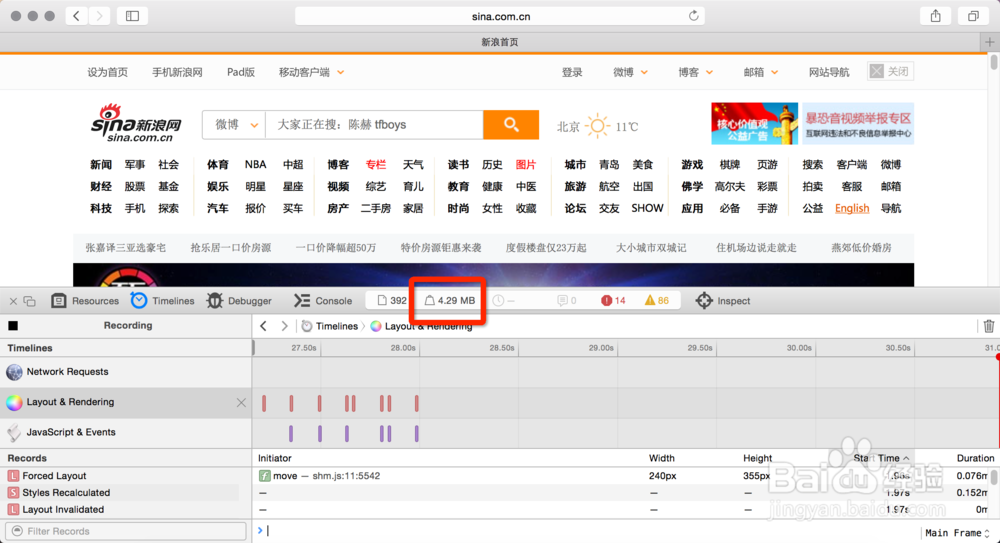The image size is (1000, 543).
Task: Click the Initiator column header
Action: click(x=275, y=458)
